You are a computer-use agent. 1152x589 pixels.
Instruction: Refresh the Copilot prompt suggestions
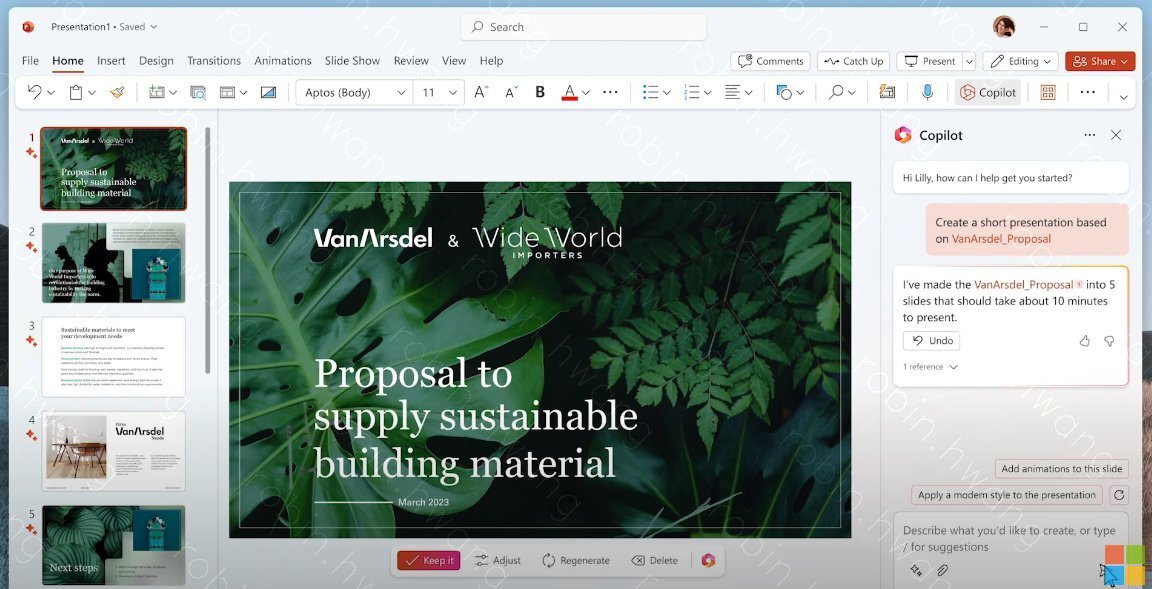point(1119,494)
